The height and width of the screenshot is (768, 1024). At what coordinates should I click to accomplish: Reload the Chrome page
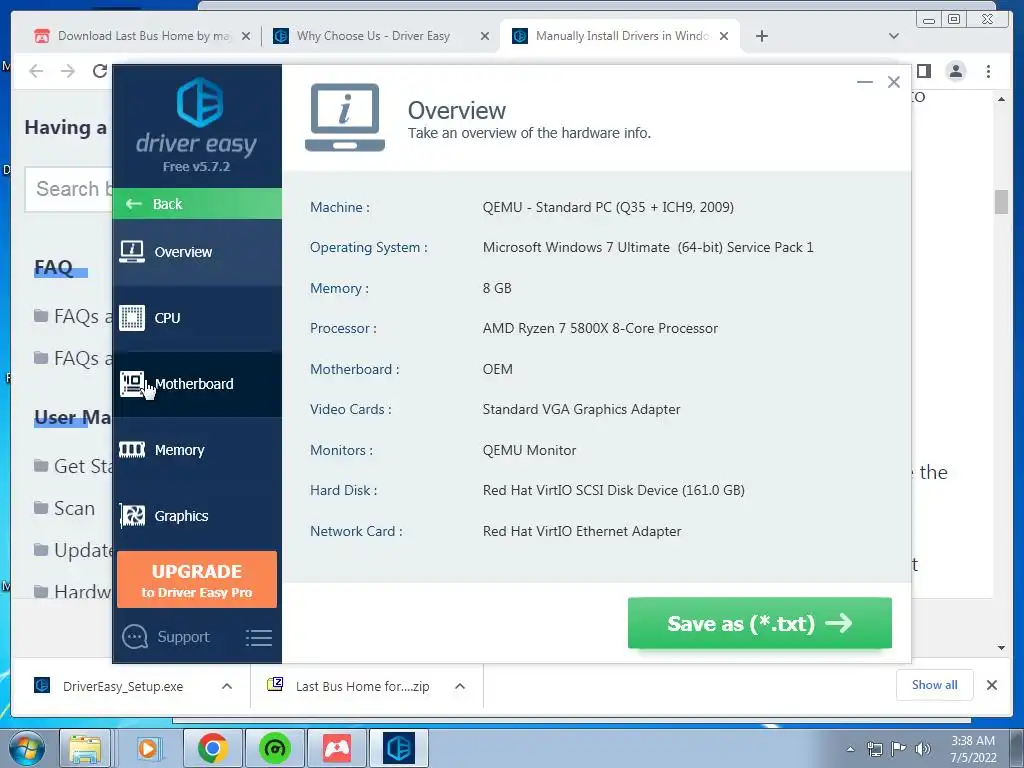click(x=99, y=71)
